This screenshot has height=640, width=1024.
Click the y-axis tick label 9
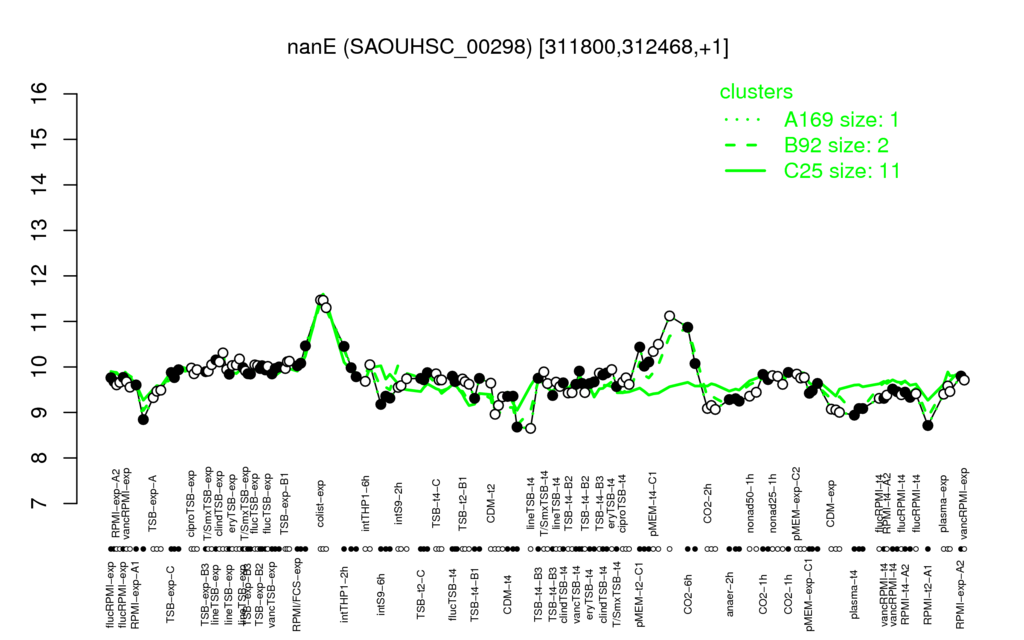[x=40, y=413]
